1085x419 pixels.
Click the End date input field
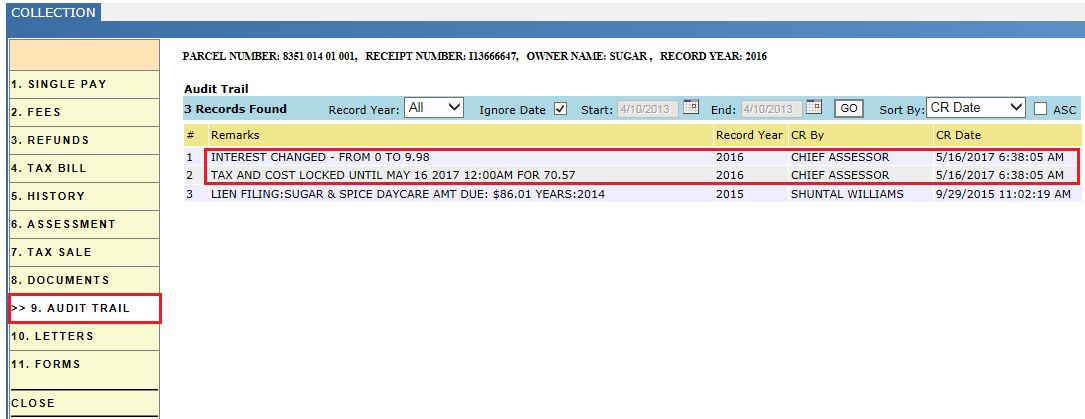pos(772,109)
